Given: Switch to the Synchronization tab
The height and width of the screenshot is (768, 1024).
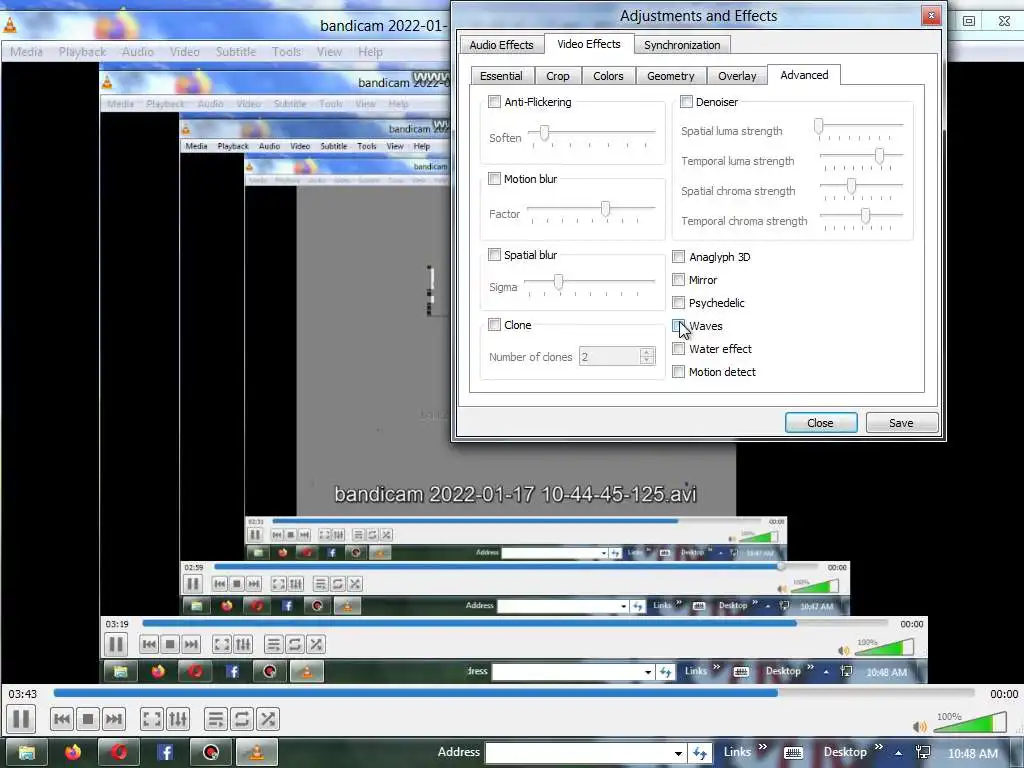Looking at the screenshot, I should point(682,45).
